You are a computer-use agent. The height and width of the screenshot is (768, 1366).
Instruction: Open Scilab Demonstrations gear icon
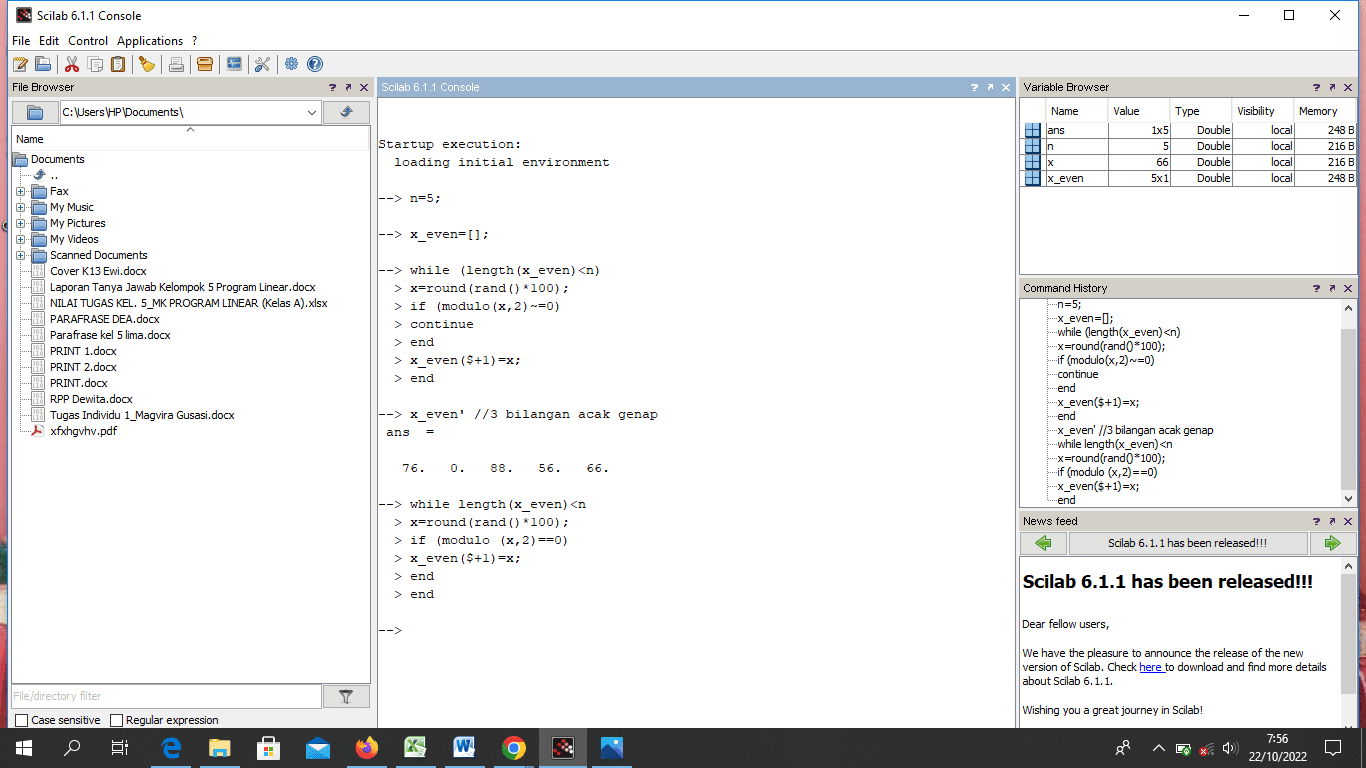pyautogui.click(x=291, y=64)
